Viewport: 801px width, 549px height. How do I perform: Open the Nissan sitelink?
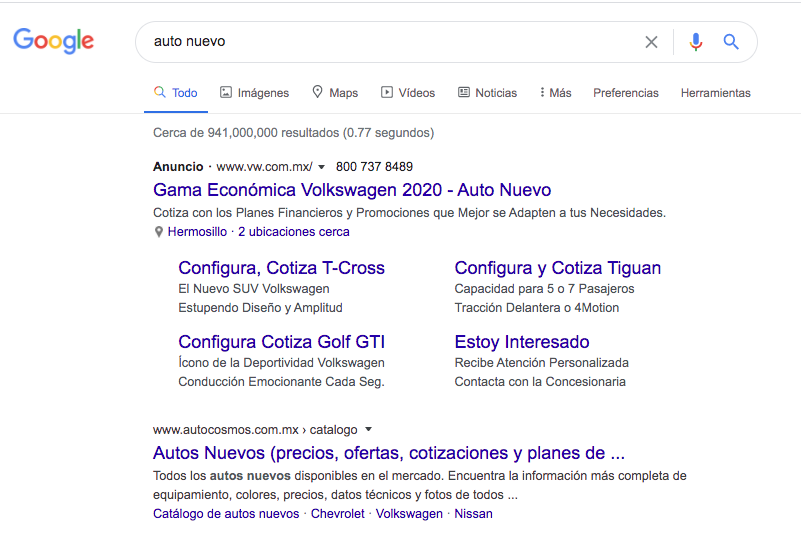tap(474, 514)
